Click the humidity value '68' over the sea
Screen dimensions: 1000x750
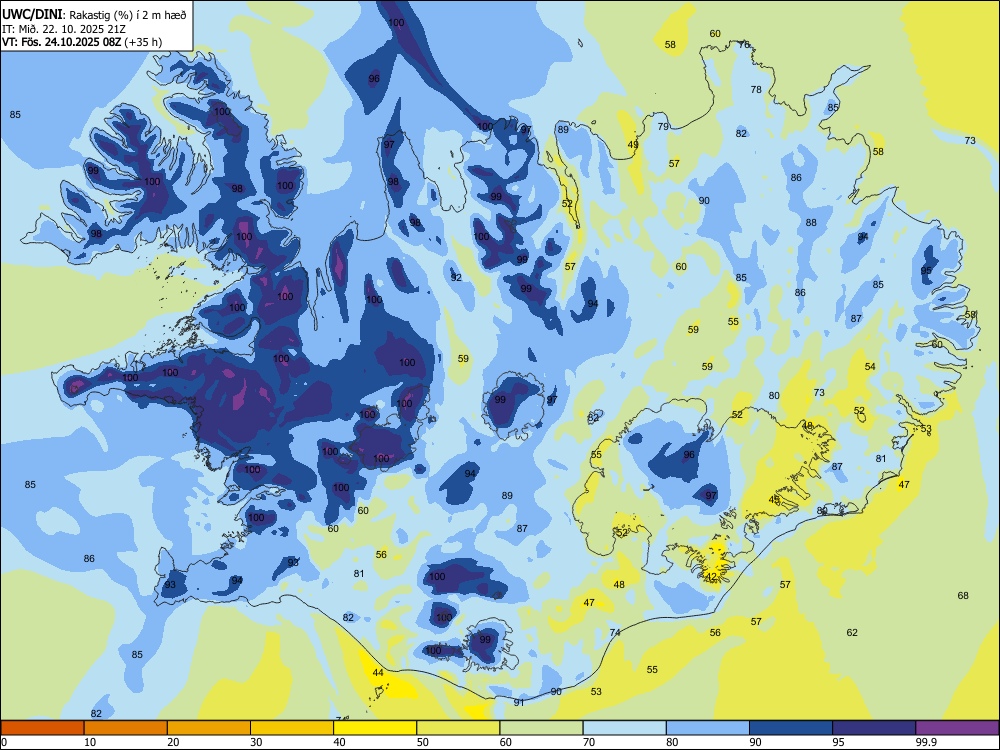963,595
